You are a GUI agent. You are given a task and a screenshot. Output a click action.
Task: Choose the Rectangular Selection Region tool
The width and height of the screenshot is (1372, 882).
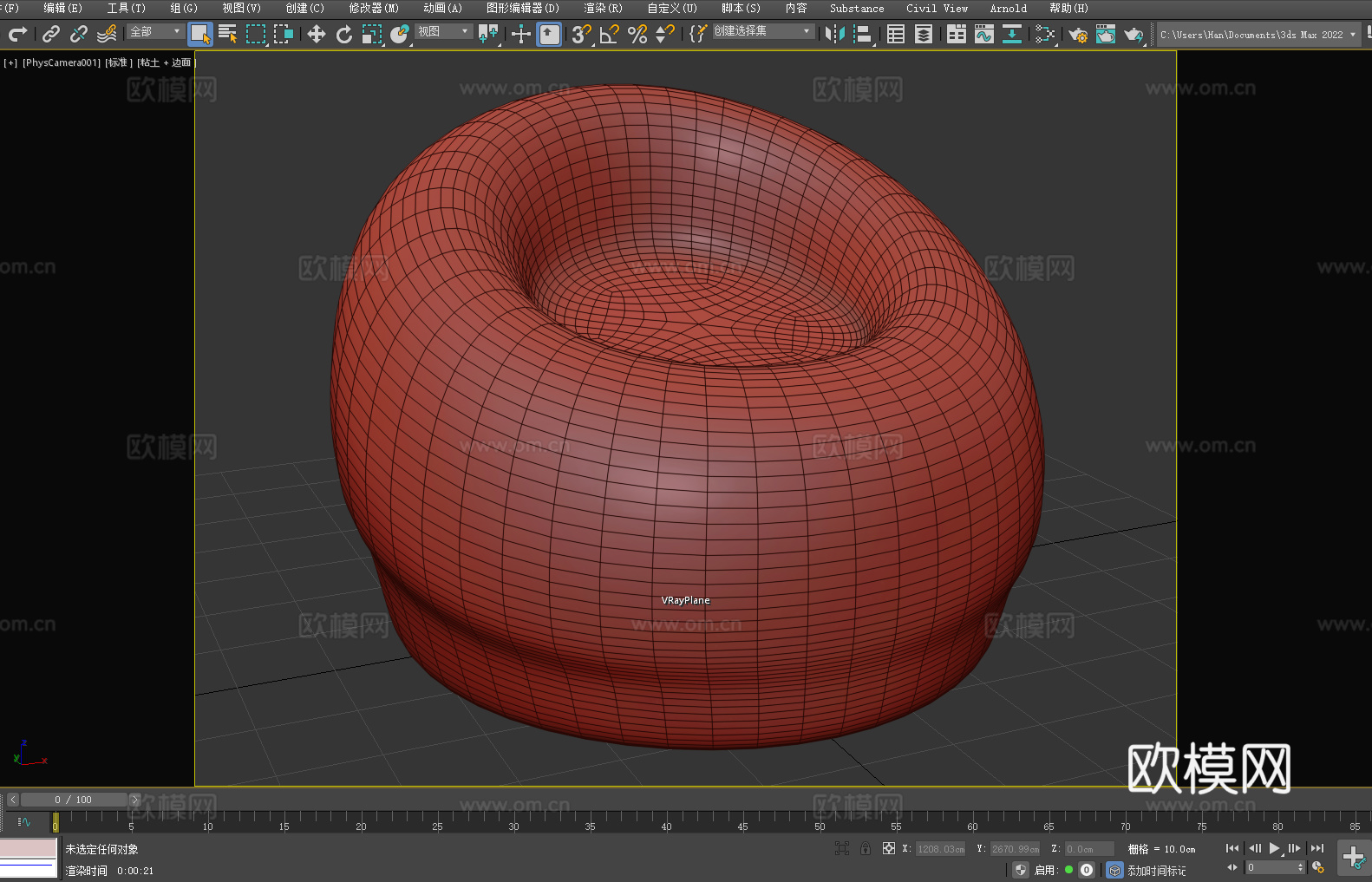(x=256, y=34)
